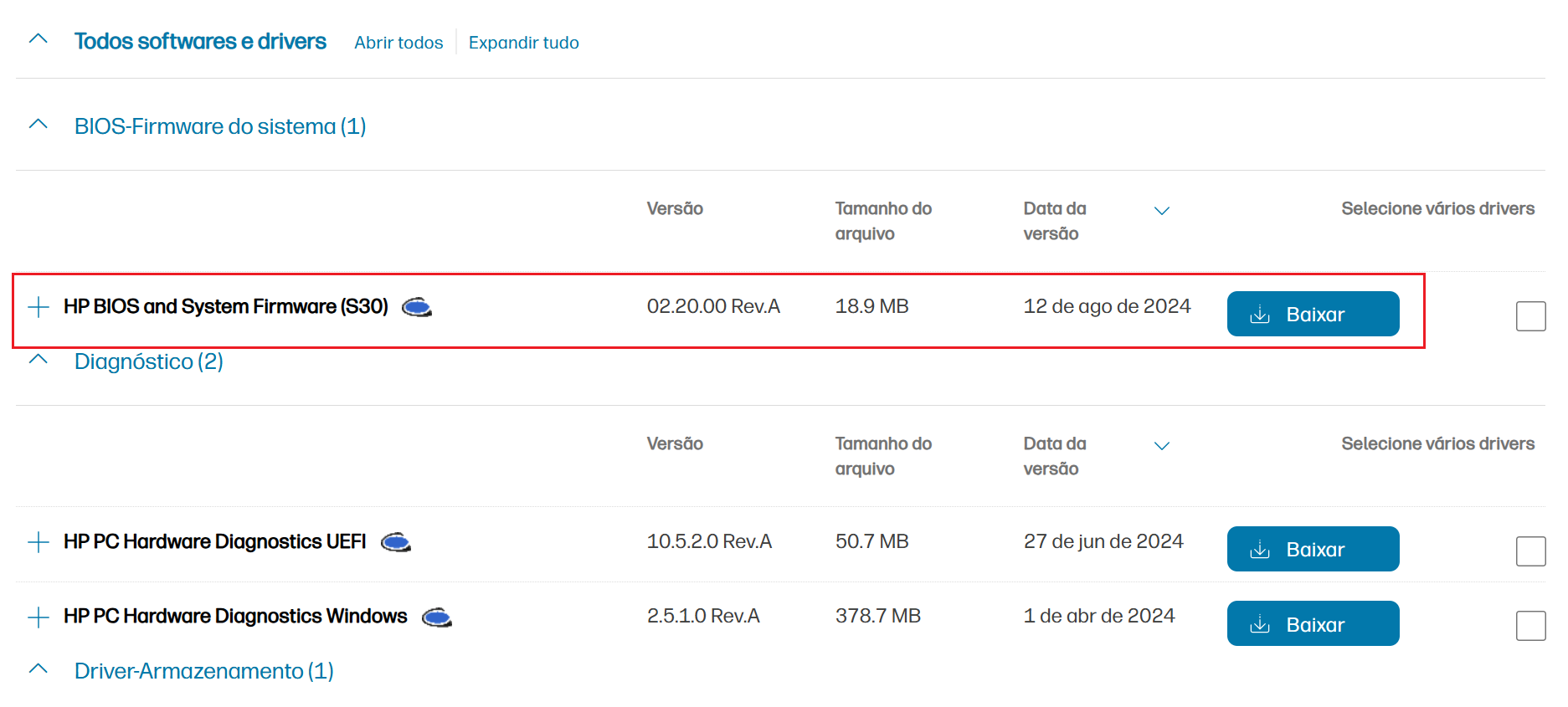The image size is (1568, 707).
Task: Click the date 1 de abr de 2024
Action: 1099,616
